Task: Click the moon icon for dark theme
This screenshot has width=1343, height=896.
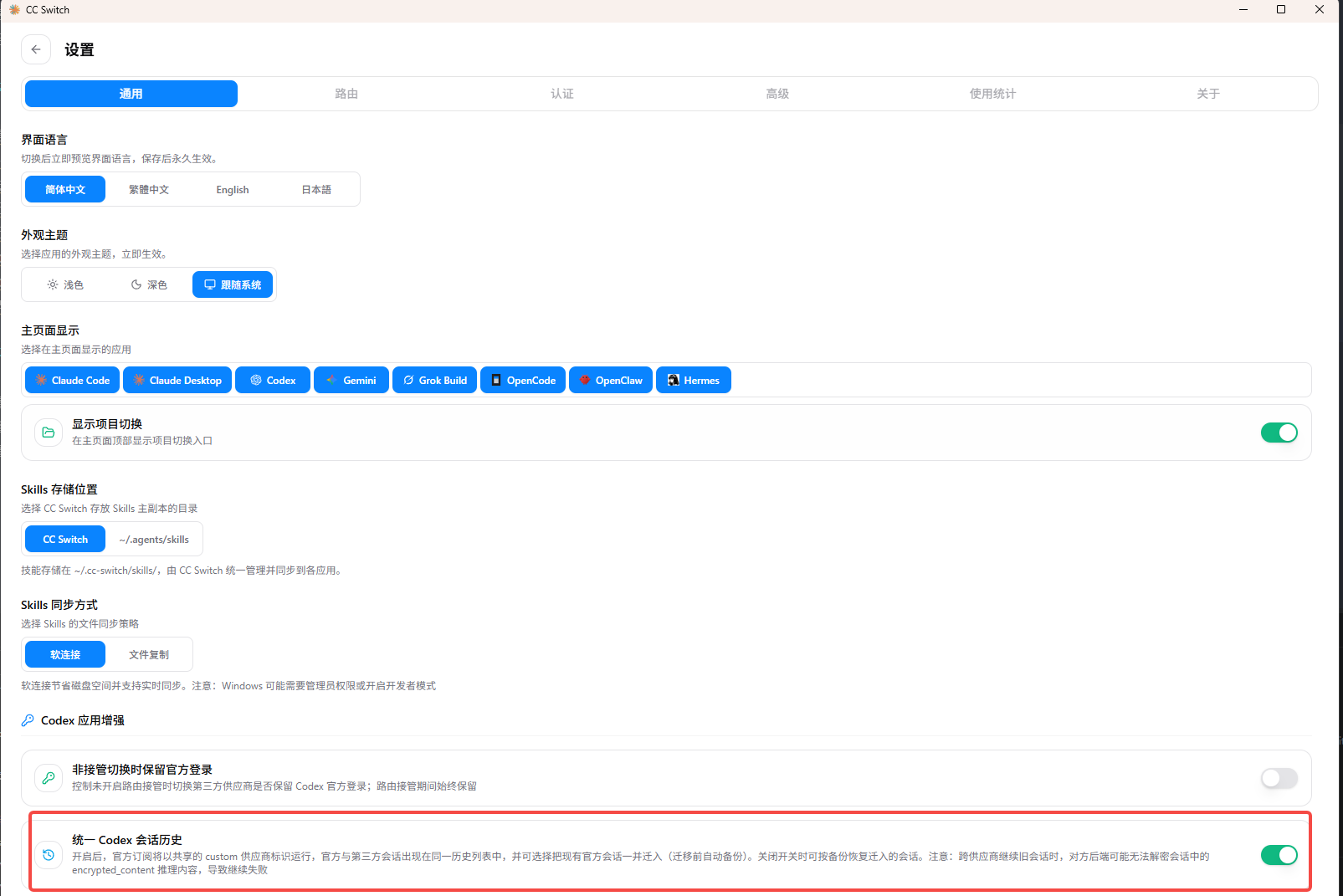Action: point(136,284)
